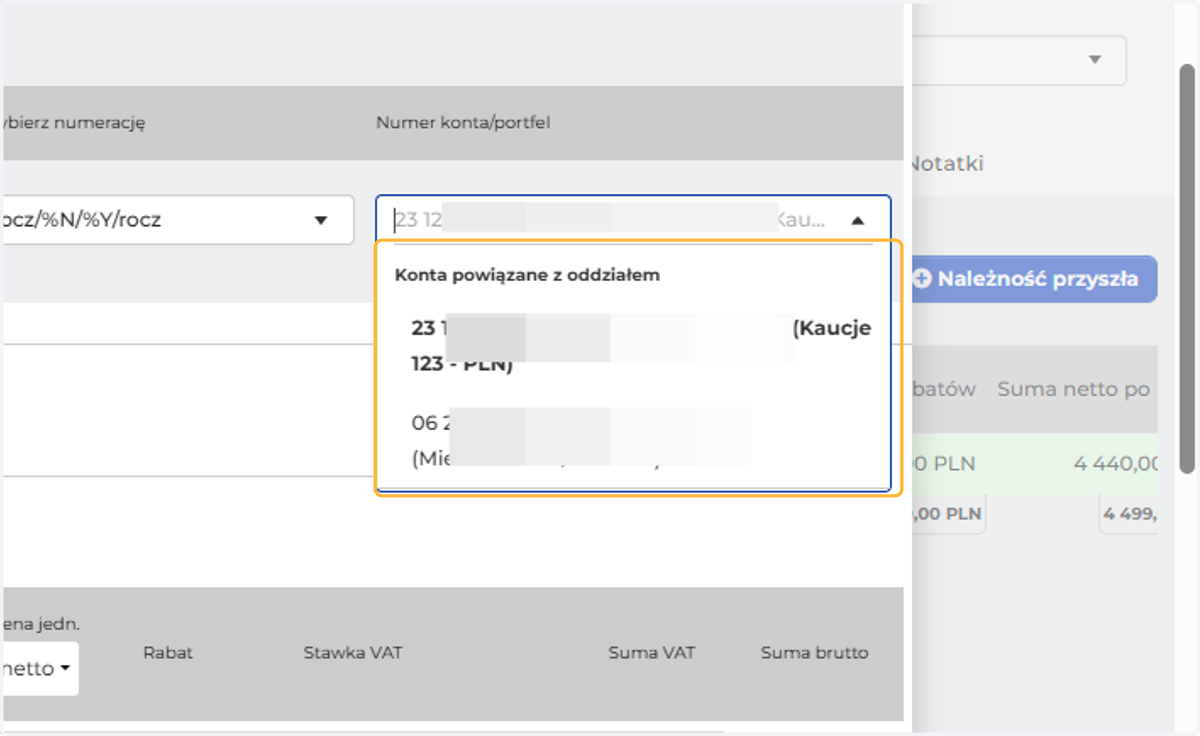Open the numbering format dropdown ending '/rocz'
This screenshot has height=736, width=1200.
click(177, 220)
